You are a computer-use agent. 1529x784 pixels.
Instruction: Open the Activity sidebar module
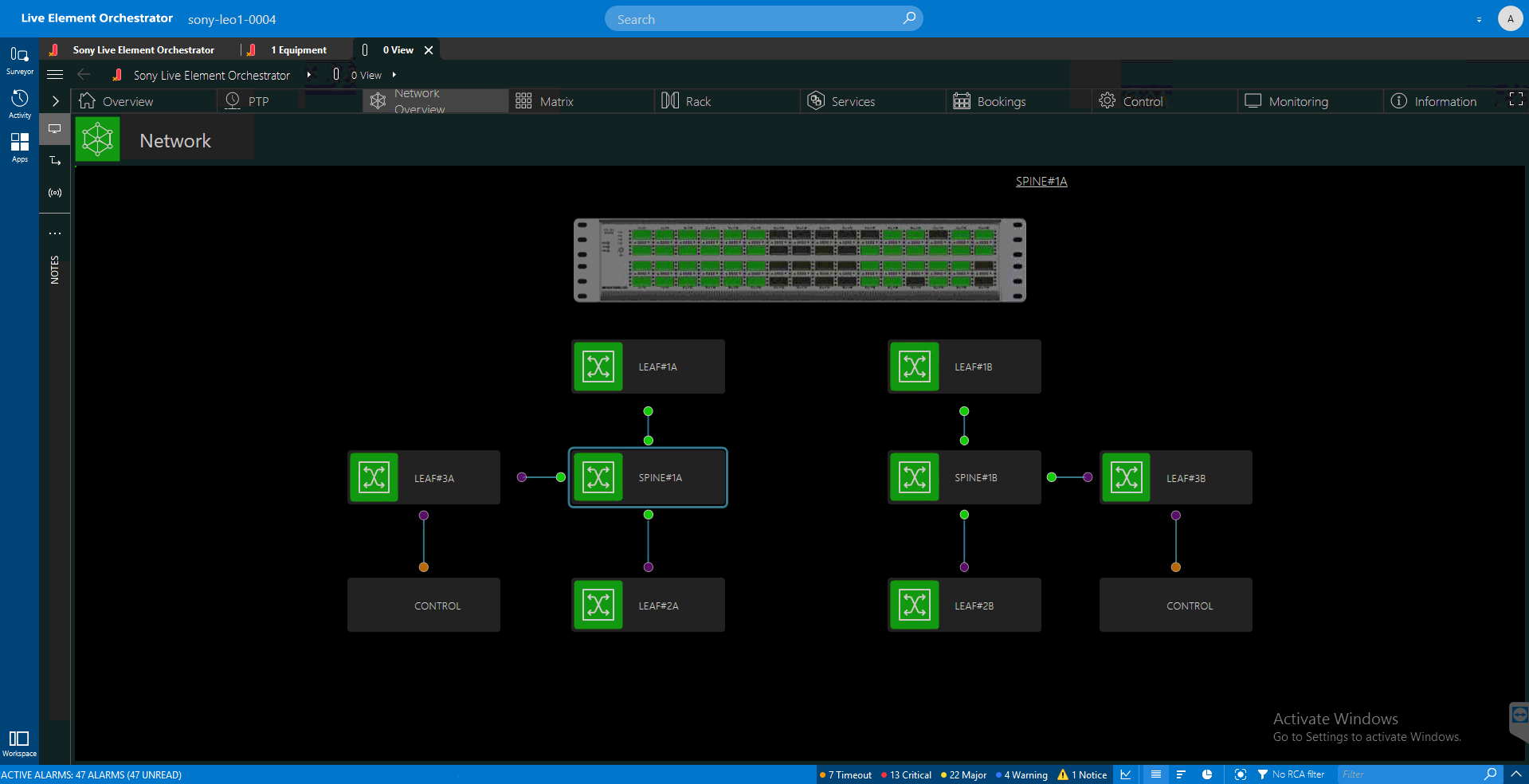[19, 104]
